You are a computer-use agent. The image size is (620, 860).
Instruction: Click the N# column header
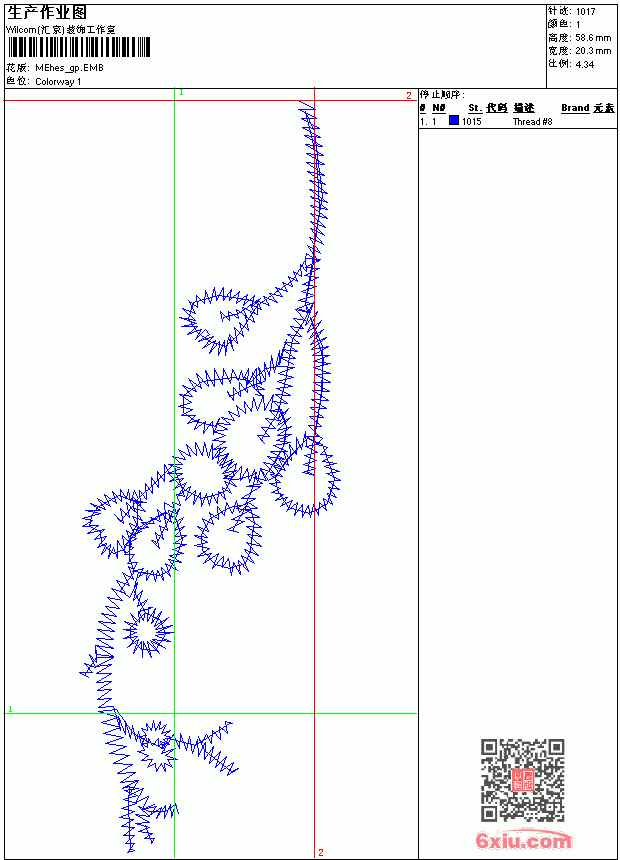coord(438,108)
